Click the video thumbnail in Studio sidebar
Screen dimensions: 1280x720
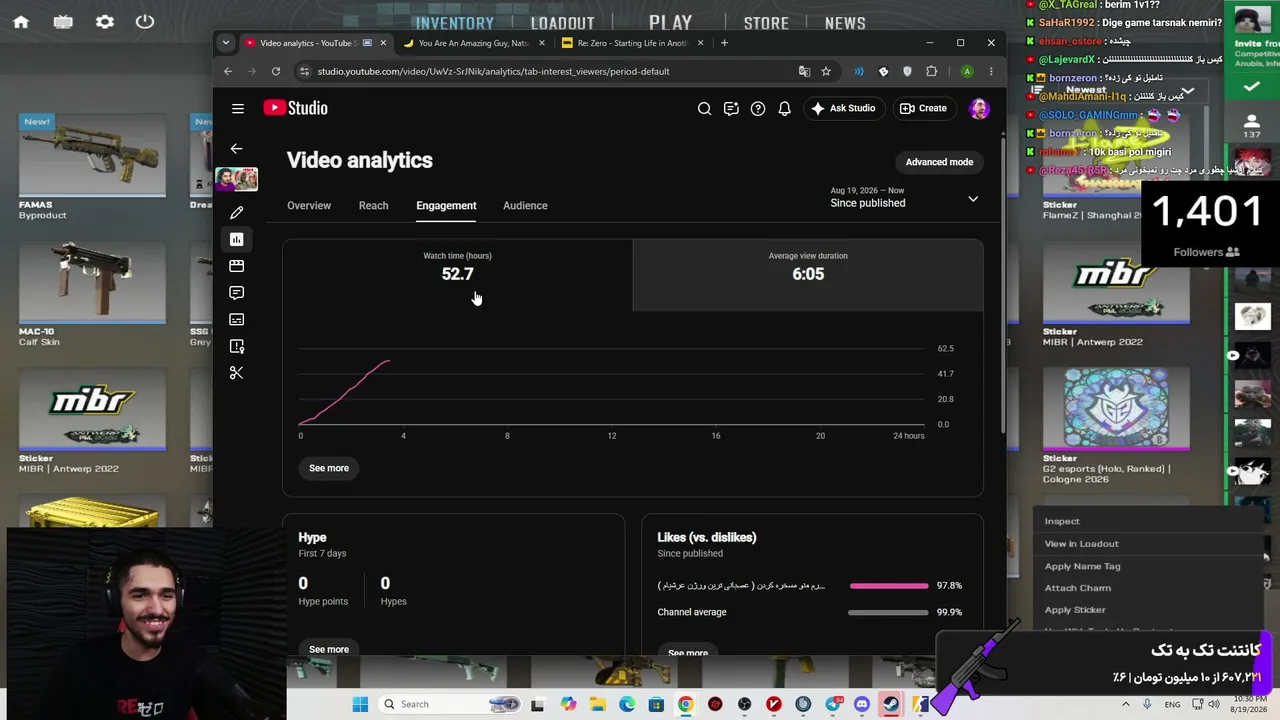(x=236, y=179)
